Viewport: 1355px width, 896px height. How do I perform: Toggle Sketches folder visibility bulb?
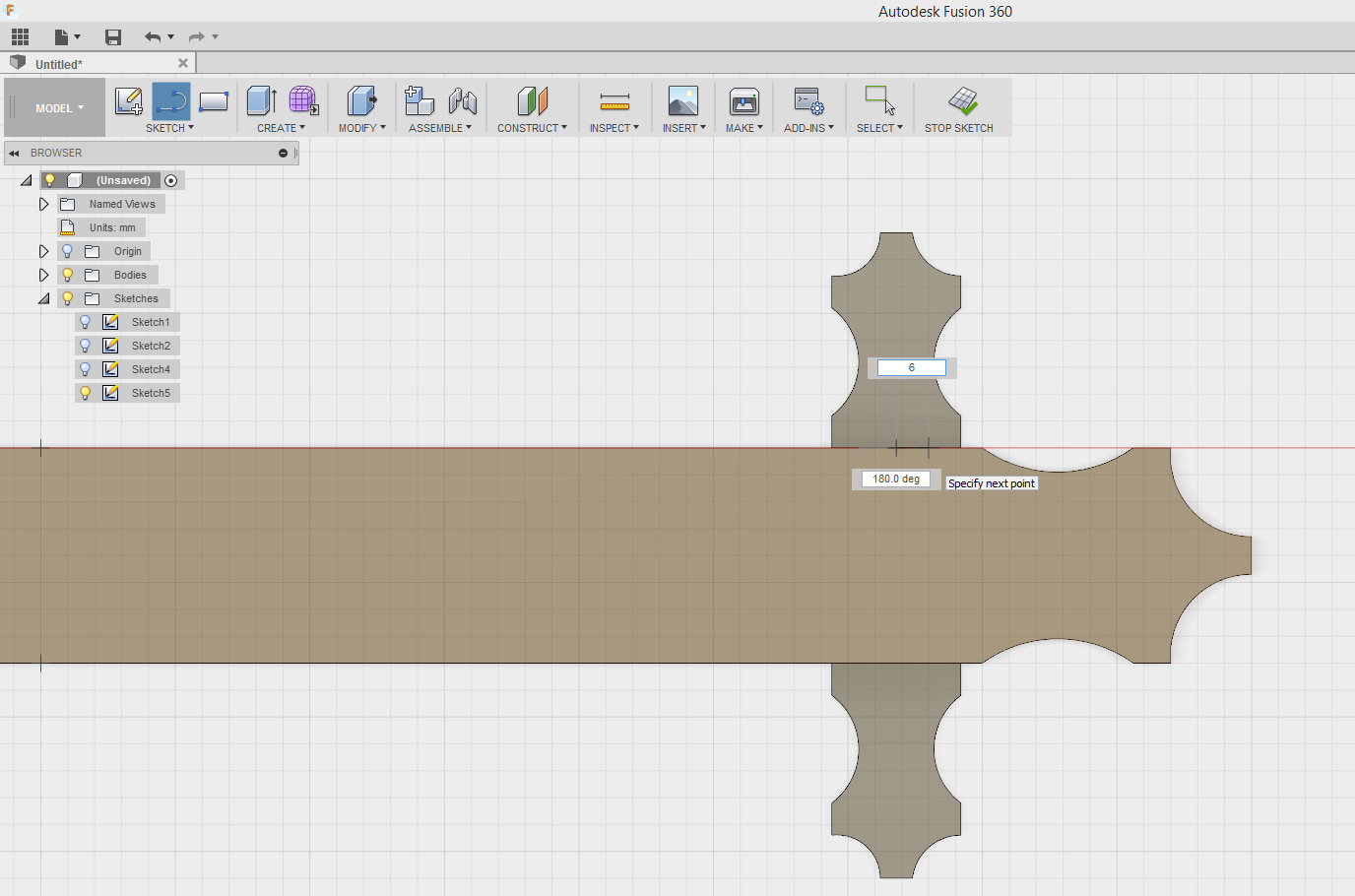68,298
